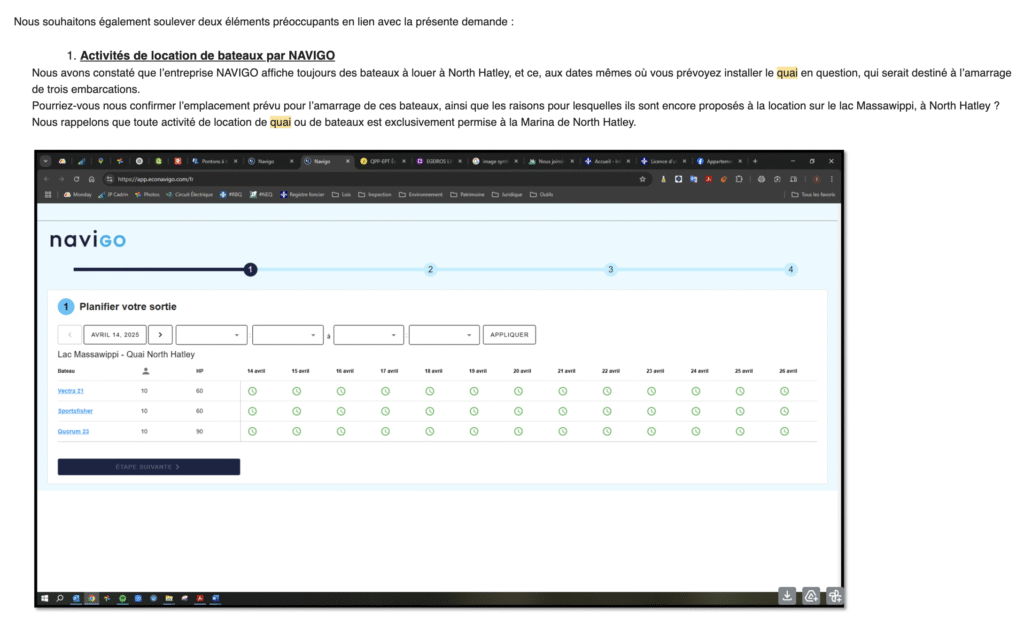This screenshot has height=632, width=1024.
Task: Click the browser forward arrow
Action: (61, 179)
